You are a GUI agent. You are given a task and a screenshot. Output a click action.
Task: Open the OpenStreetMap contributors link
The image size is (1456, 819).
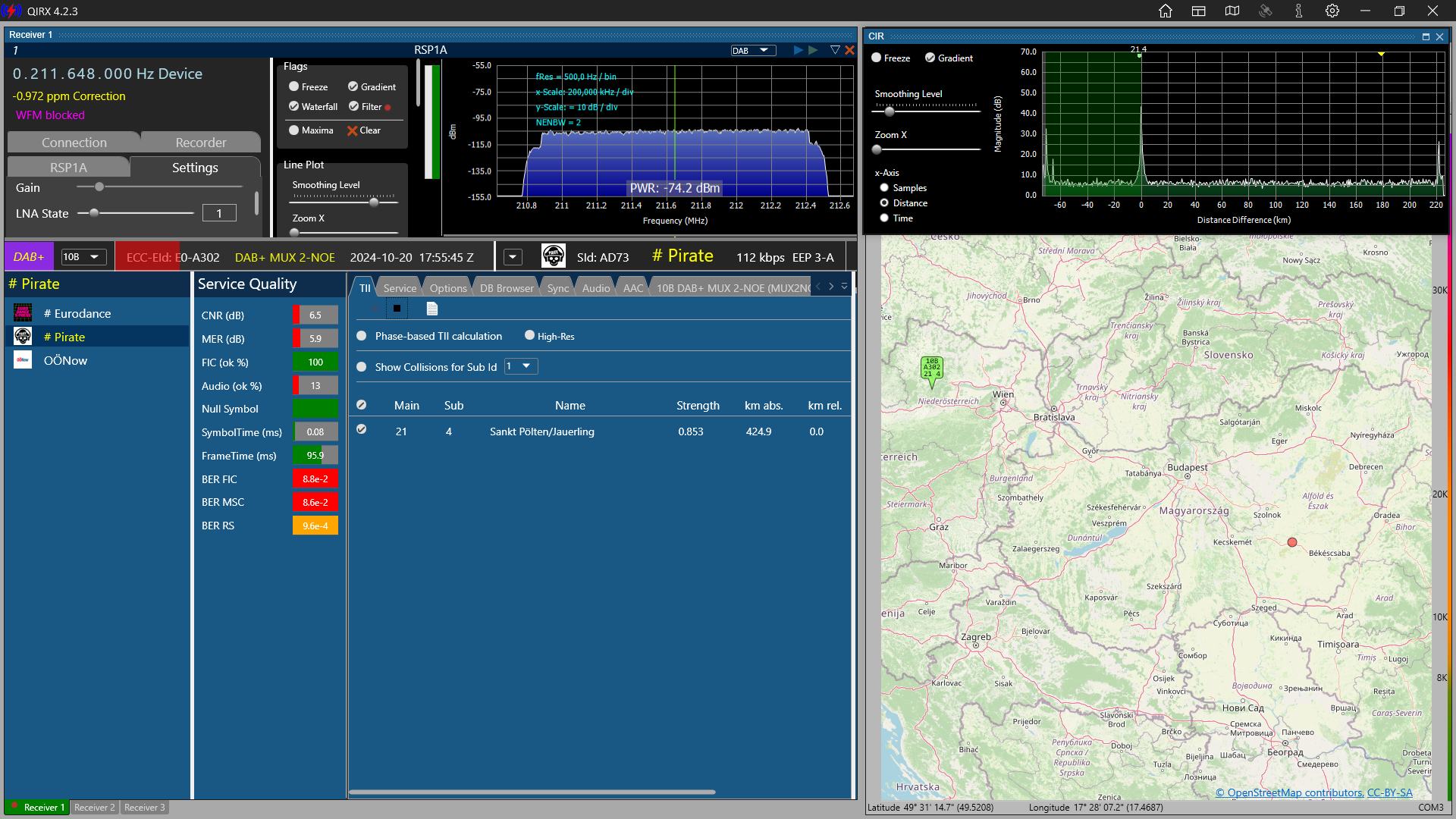pyautogui.click(x=1289, y=792)
